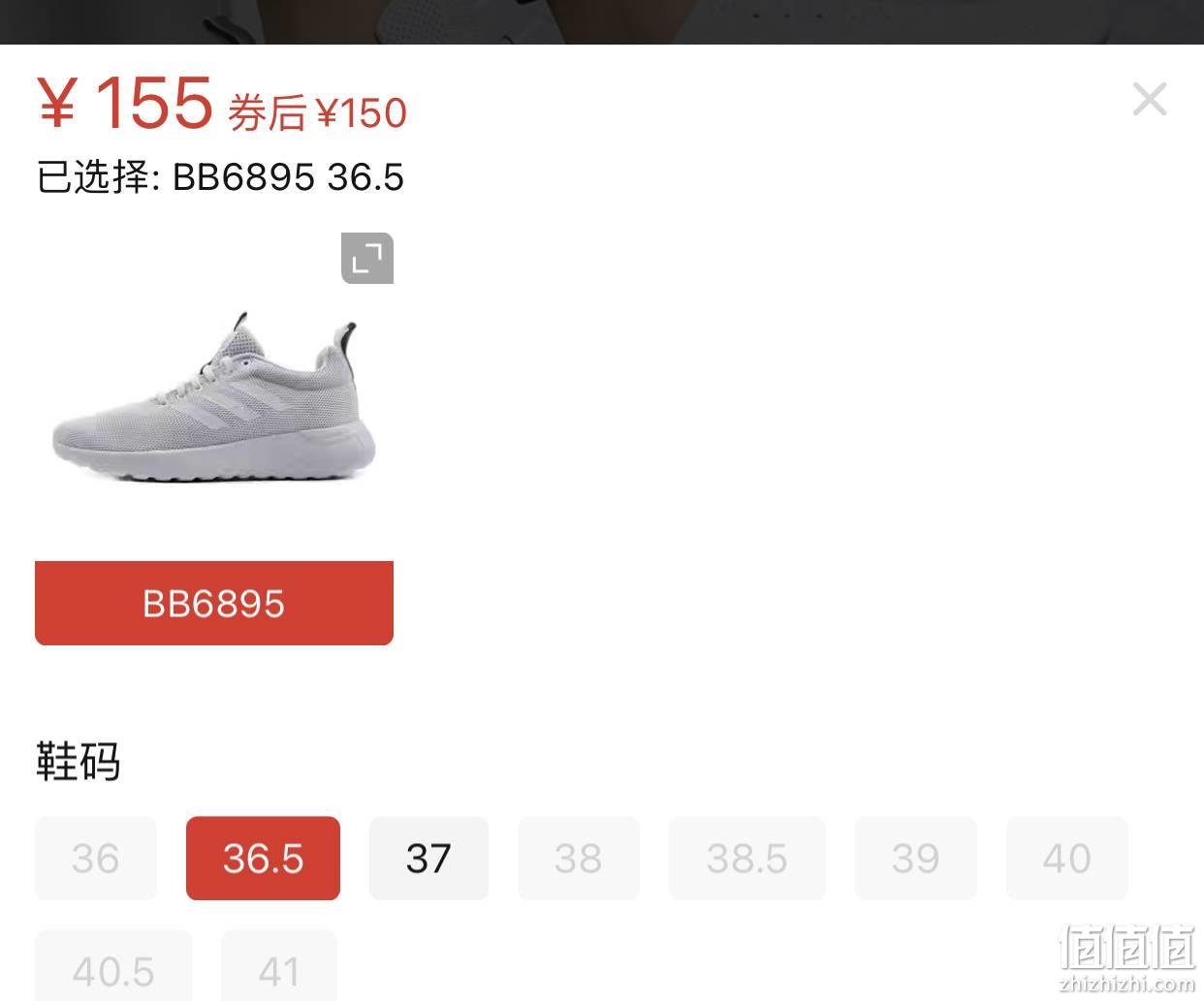1204x1001 pixels.
Task: Choose shoe size 40
Action: (x=1067, y=858)
